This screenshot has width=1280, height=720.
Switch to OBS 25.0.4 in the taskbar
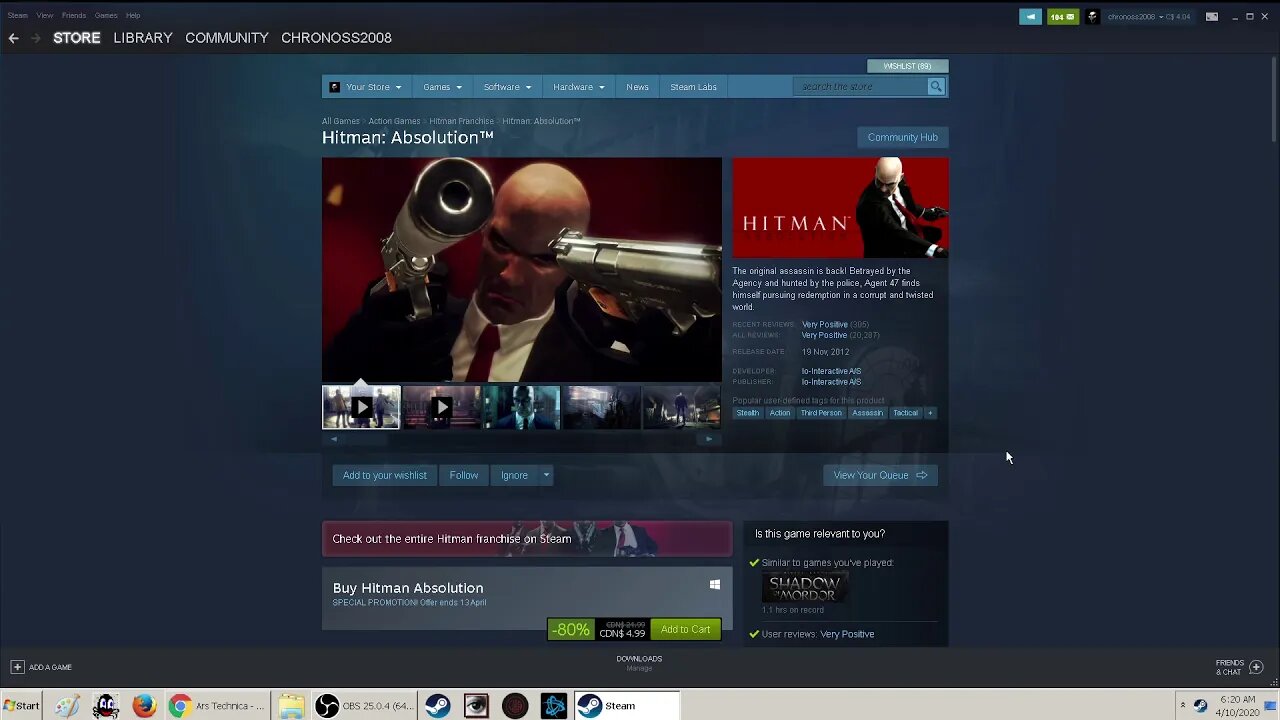point(364,706)
